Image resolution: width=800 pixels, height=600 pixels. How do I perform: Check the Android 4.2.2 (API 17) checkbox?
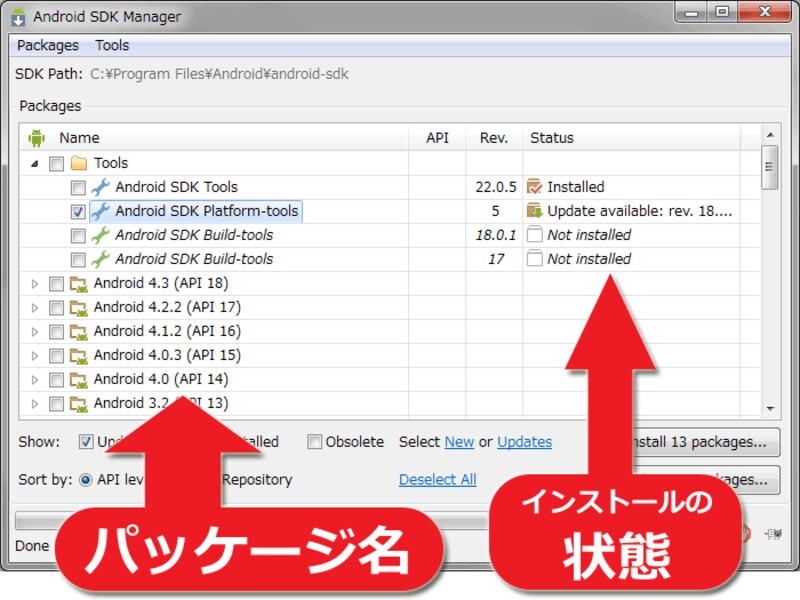[56, 307]
